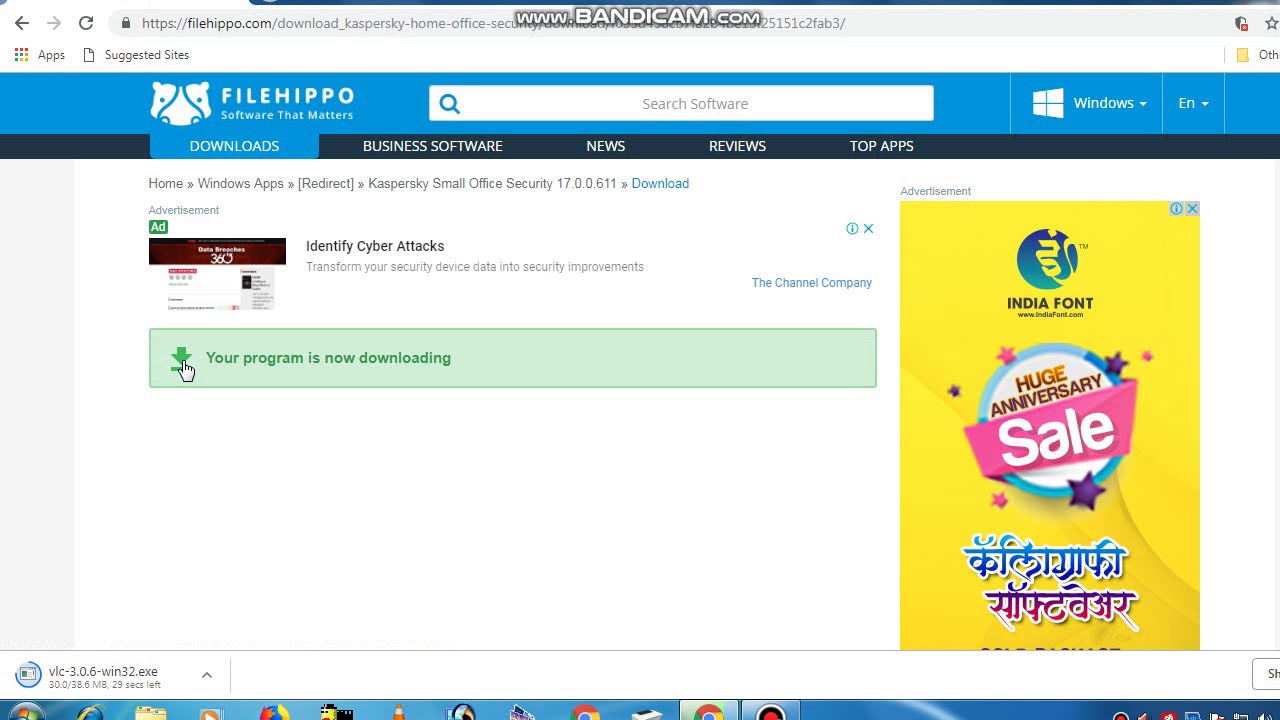Close the banner ad with X
1280x720 pixels.
coord(868,229)
